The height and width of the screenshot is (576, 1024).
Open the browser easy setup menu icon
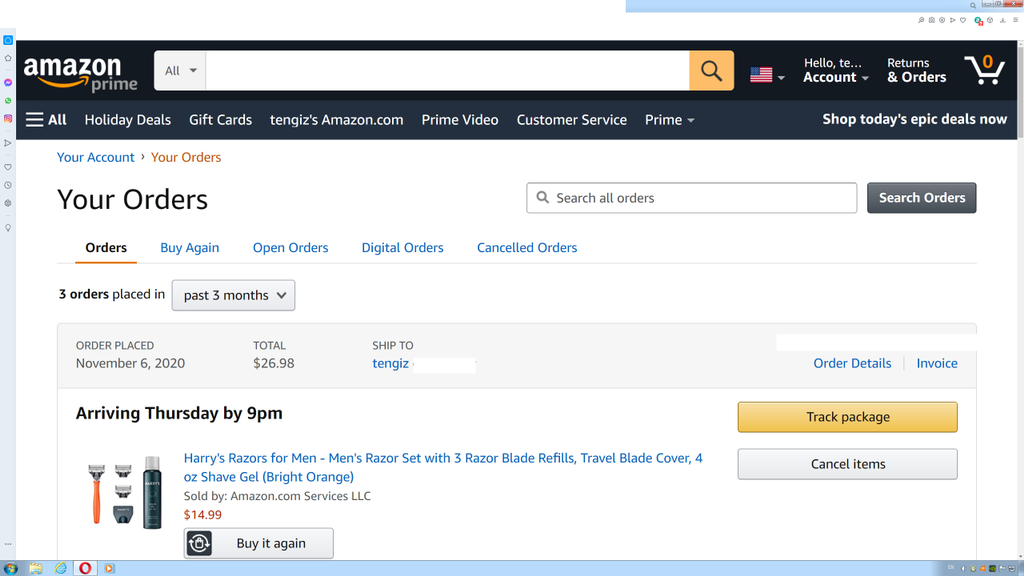[x=1016, y=20]
